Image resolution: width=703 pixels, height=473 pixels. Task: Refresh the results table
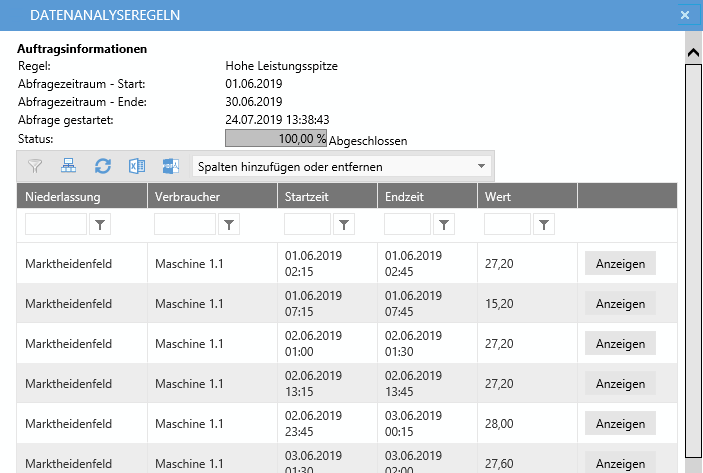(102, 166)
